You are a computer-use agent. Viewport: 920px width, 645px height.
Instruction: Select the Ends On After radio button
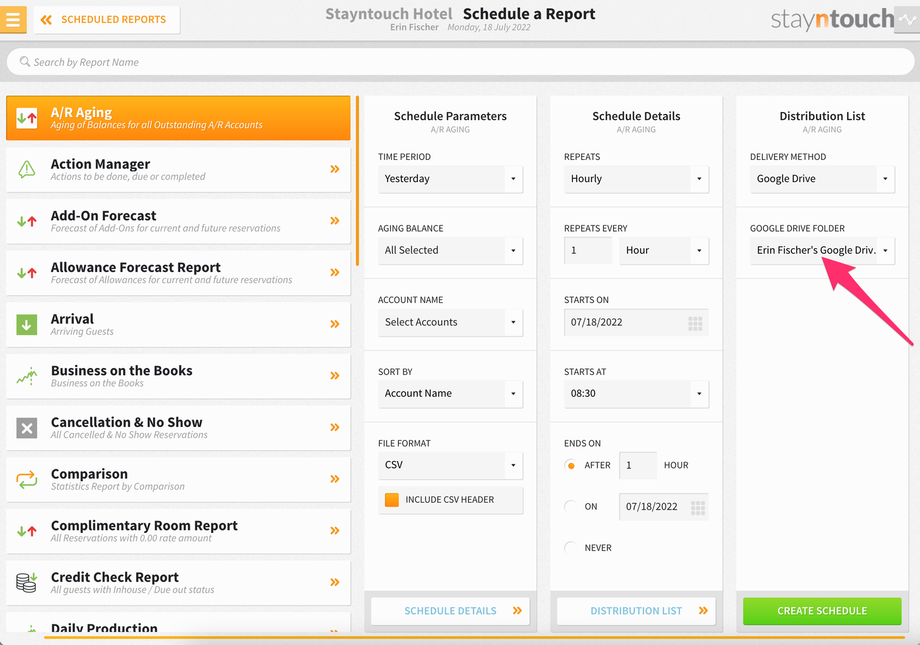coord(570,465)
